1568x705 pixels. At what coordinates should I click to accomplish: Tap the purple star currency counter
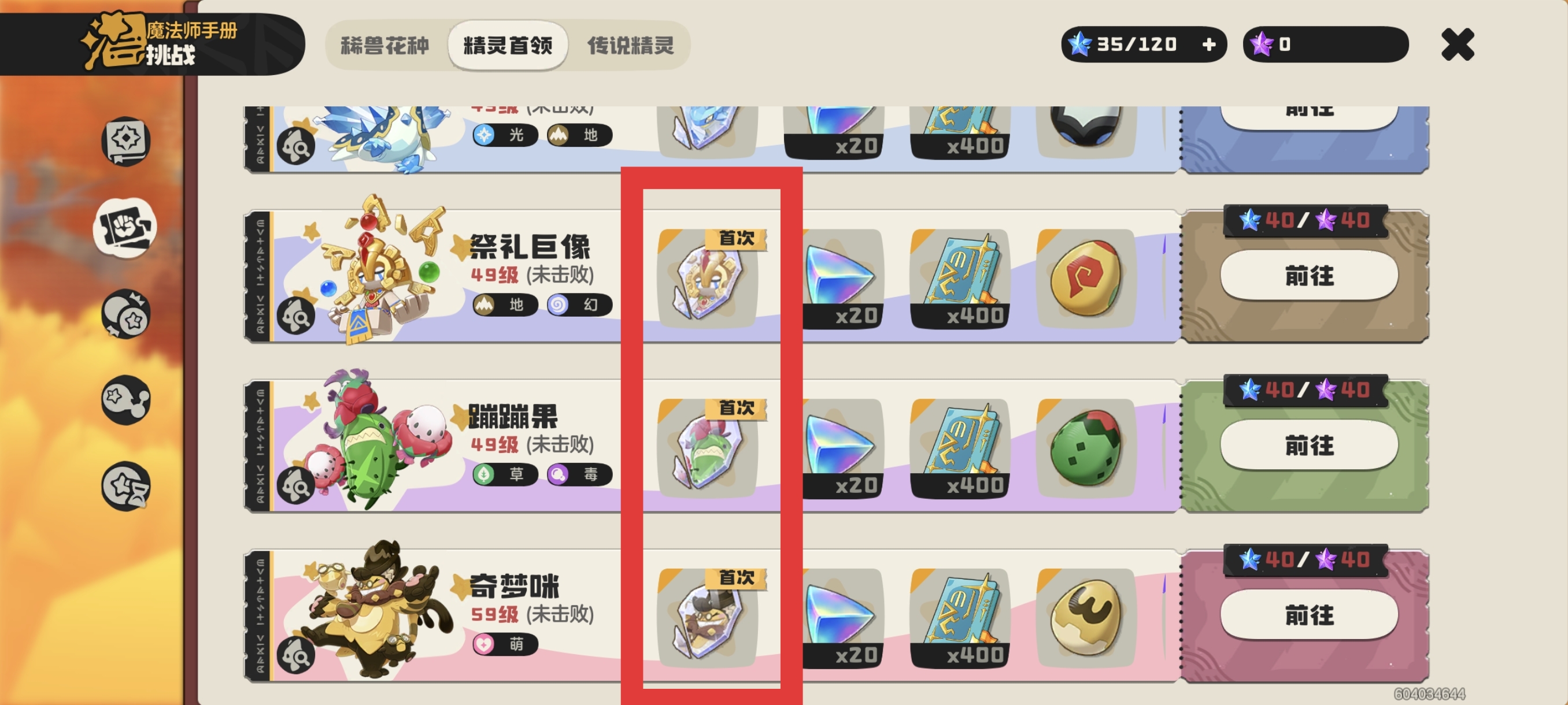1325,44
